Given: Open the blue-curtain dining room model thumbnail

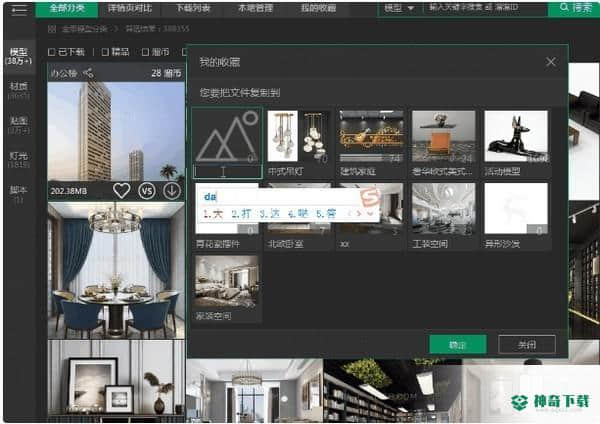Looking at the screenshot, I should coord(116,271).
